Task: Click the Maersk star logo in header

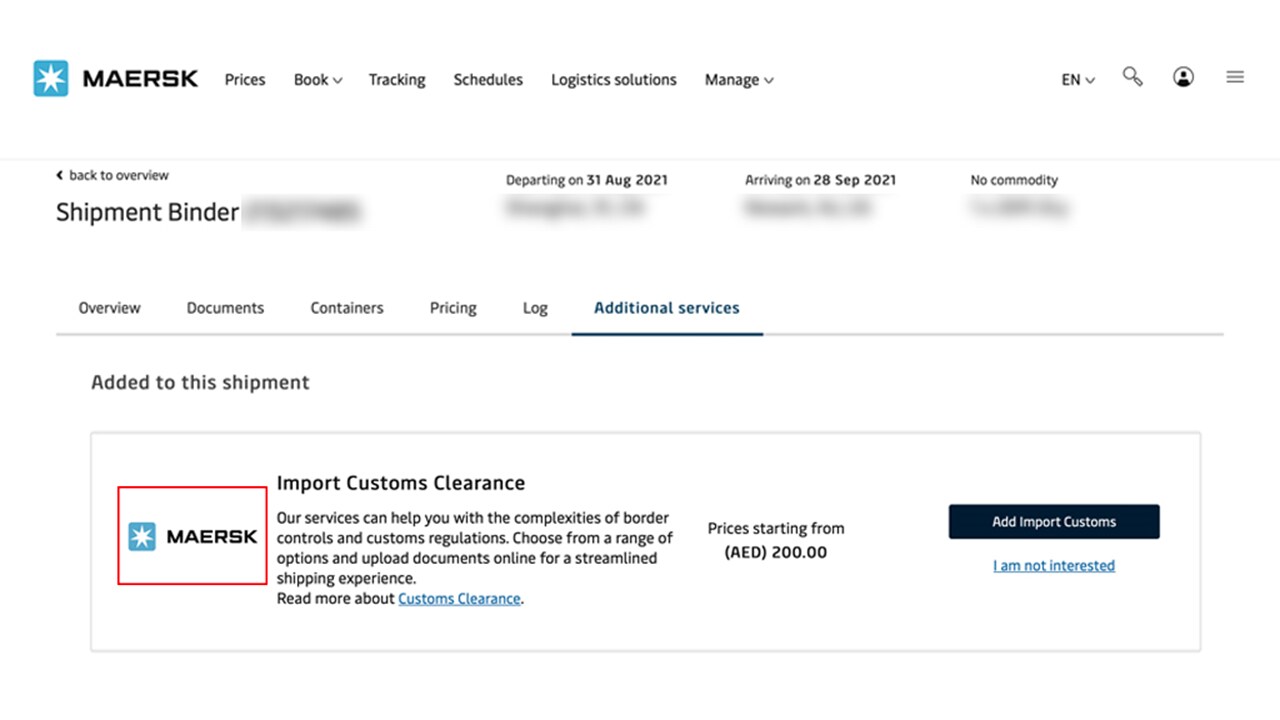Action: 51,79
